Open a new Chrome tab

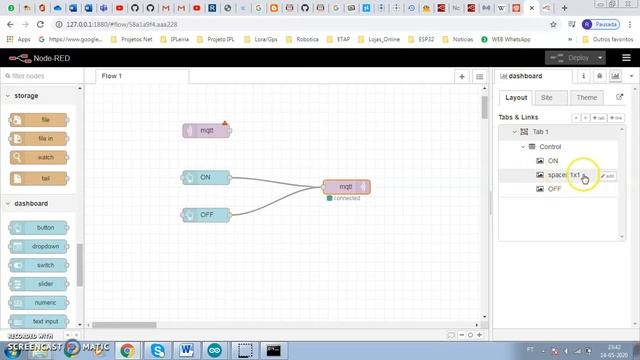point(564,8)
